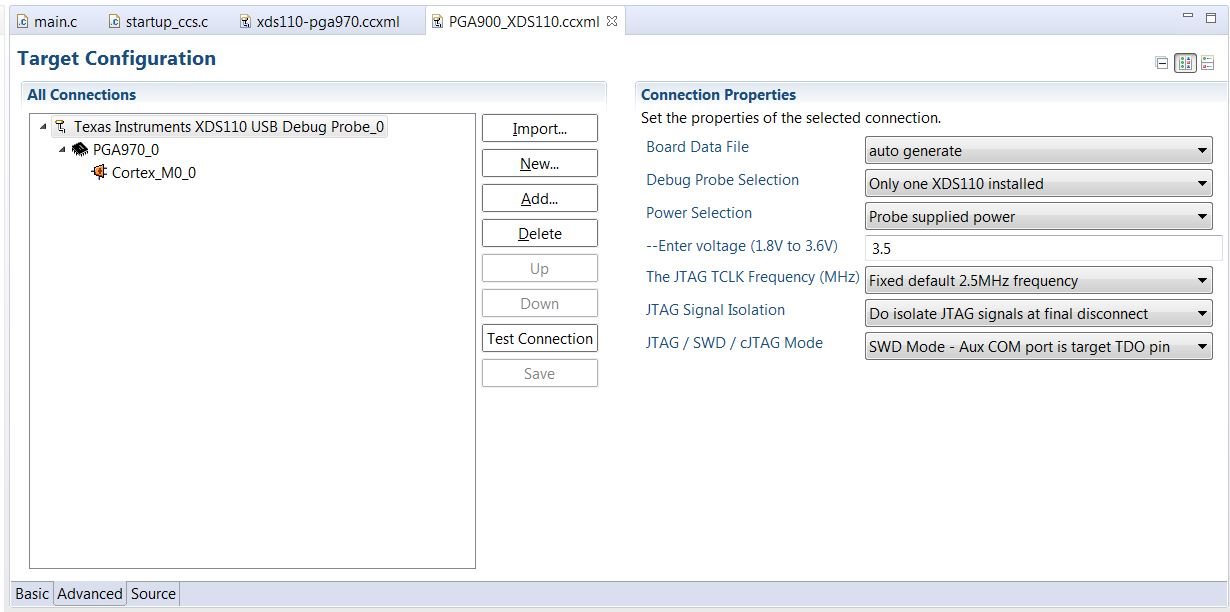This screenshot has height=612, width=1230.
Task: Open the JTAG / SWD / cJTAG Mode dropdown
Action: point(1203,346)
